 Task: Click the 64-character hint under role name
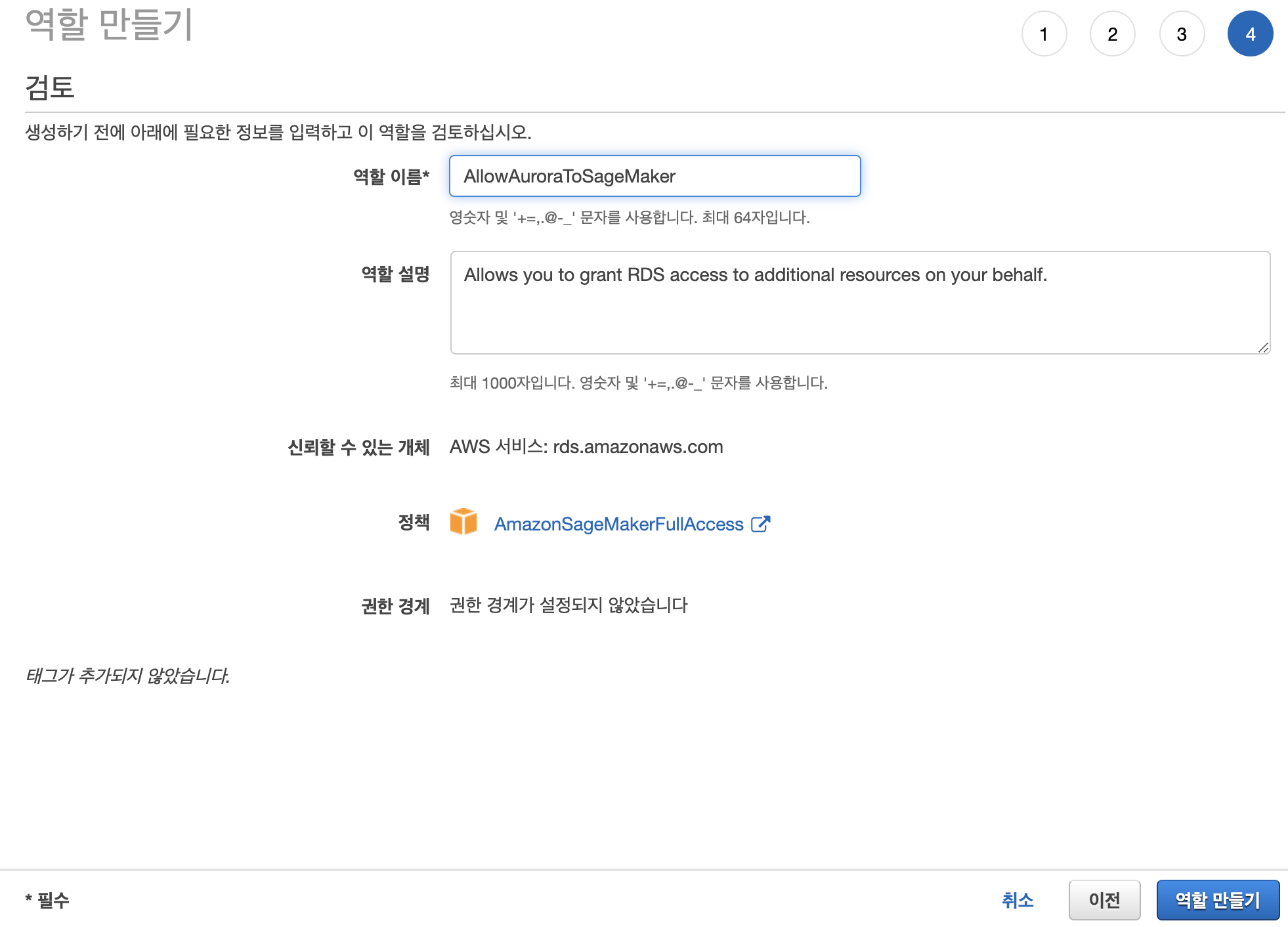pyautogui.click(x=629, y=217)
